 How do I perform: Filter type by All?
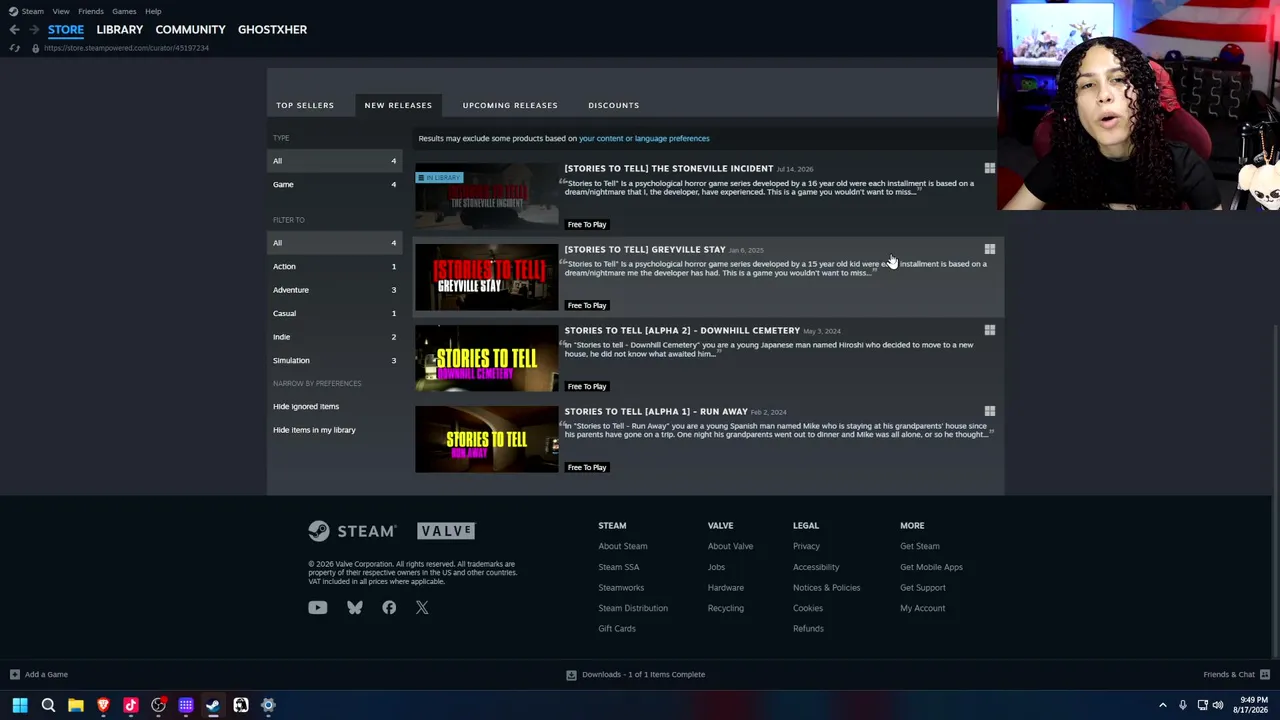pyautogui.click(x=334, y=161)
